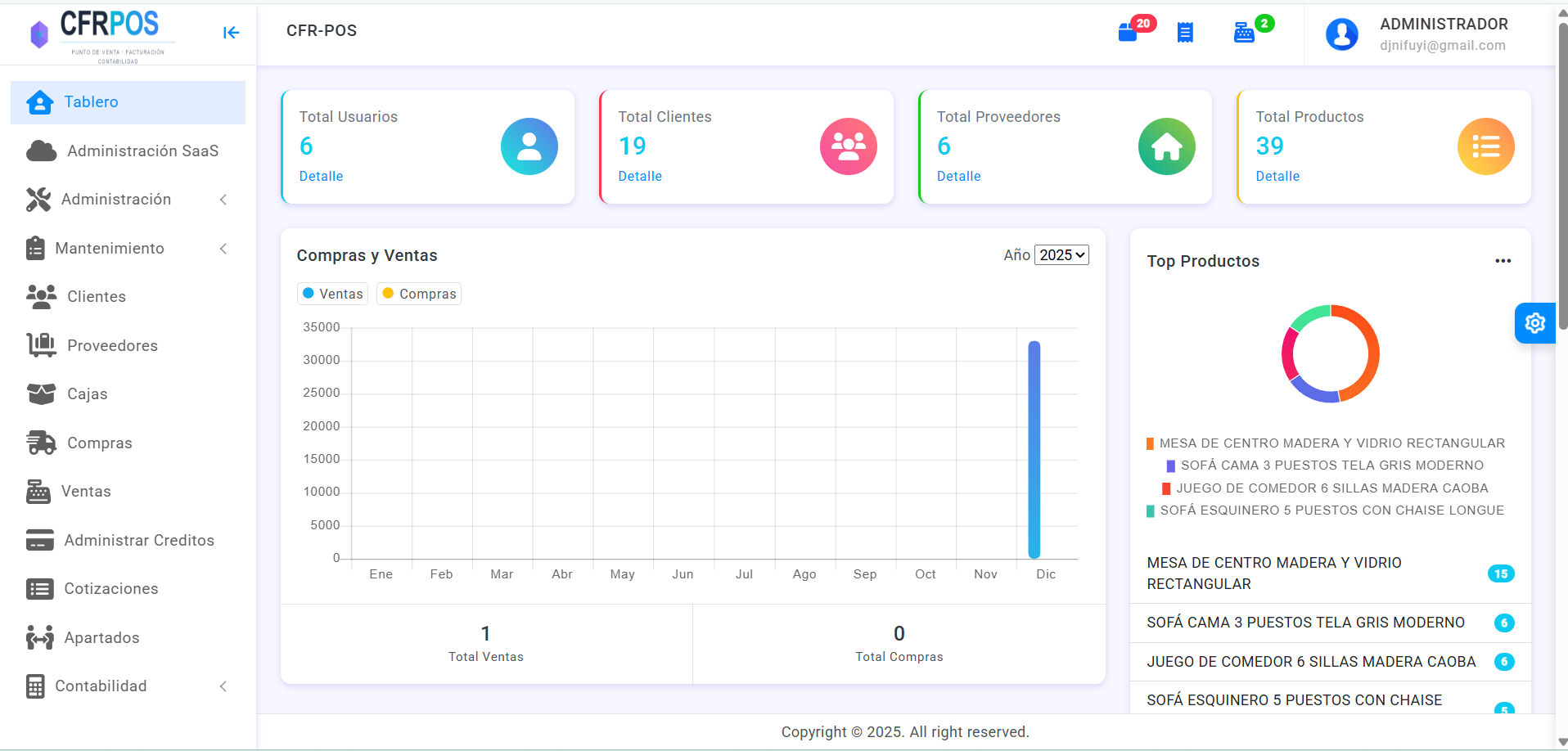Toggle JUEGO DE COMEDOR legend entry
Viewport: 1568px width, 751px height.
[1325, 488]
